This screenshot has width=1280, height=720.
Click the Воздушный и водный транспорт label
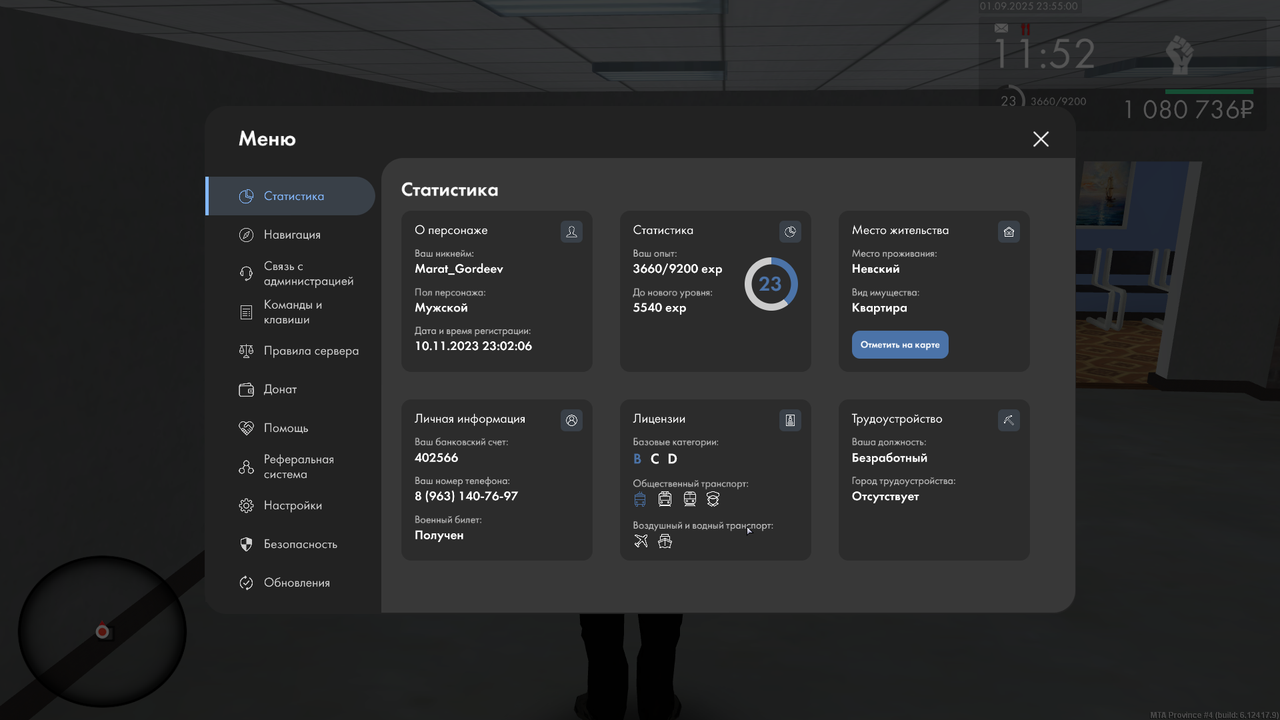point(703,526)
